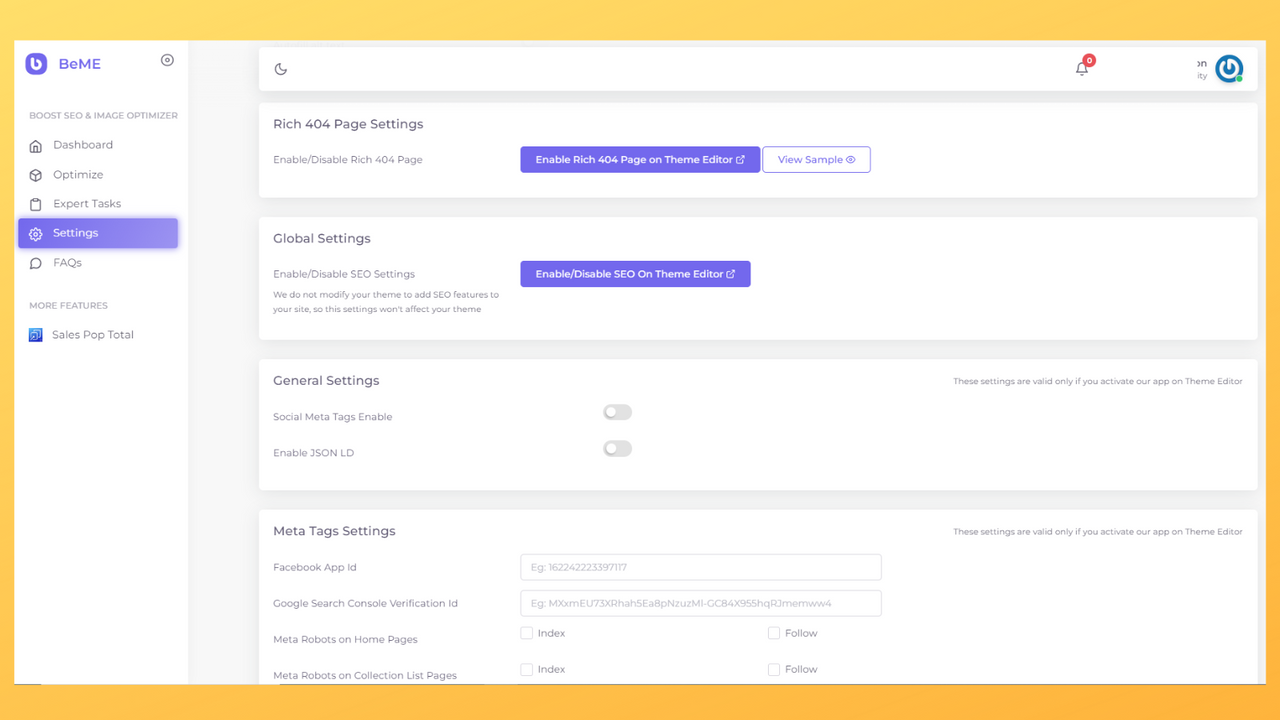Click the Expert Tasks clipboard icon

coord(36,204)
